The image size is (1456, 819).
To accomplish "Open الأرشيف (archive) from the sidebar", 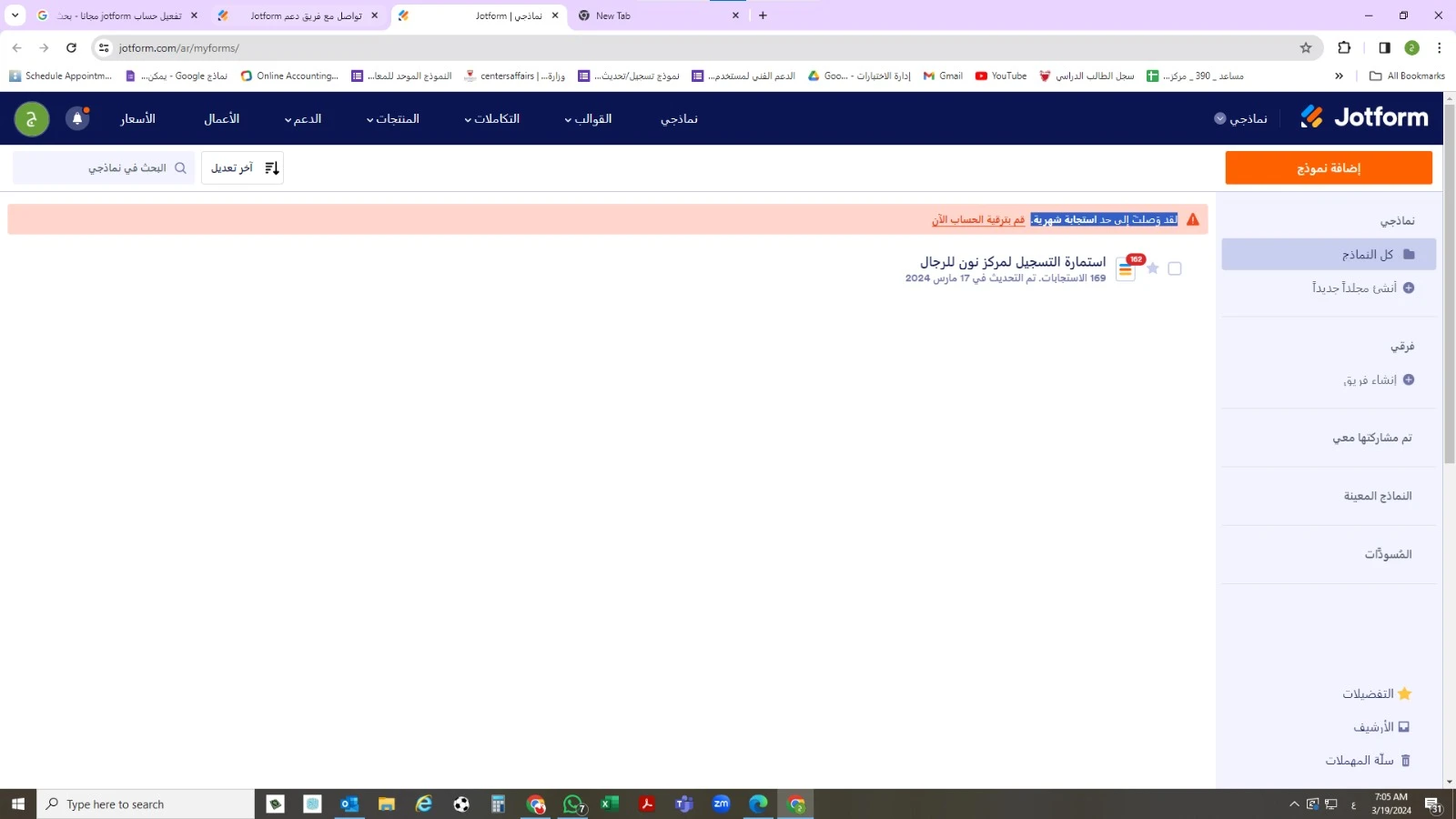I will pyautogui.click(x=1379, y=726).
